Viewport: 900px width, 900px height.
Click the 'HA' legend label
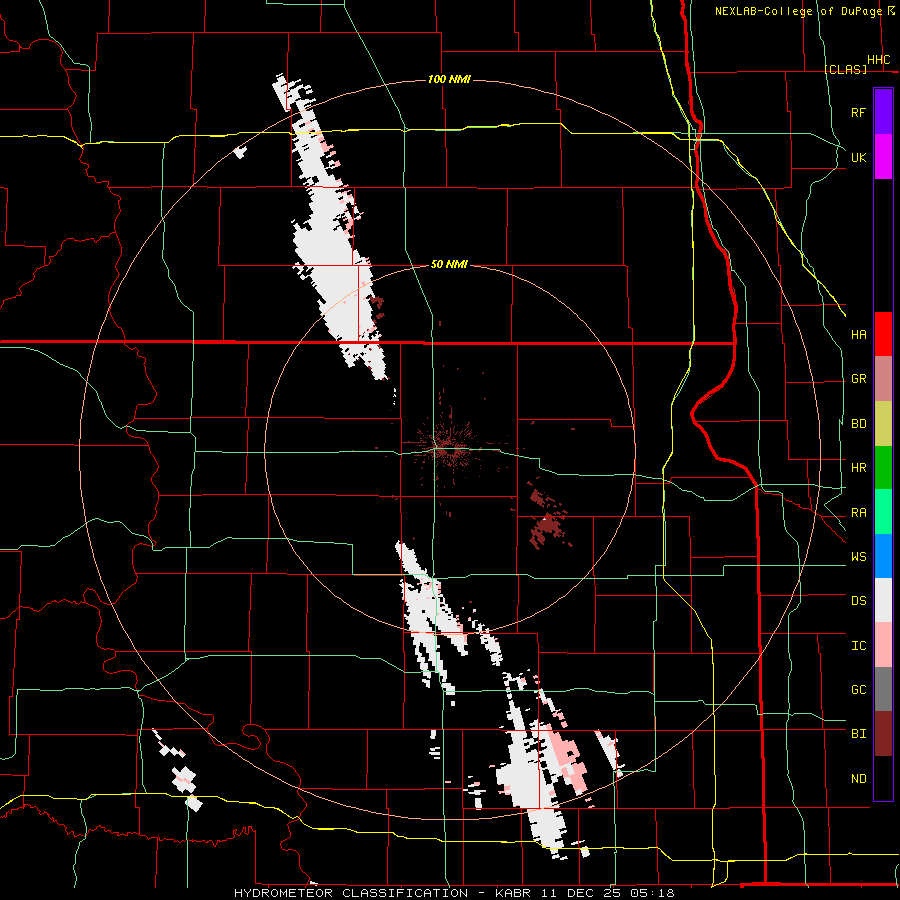coord(858,334)
